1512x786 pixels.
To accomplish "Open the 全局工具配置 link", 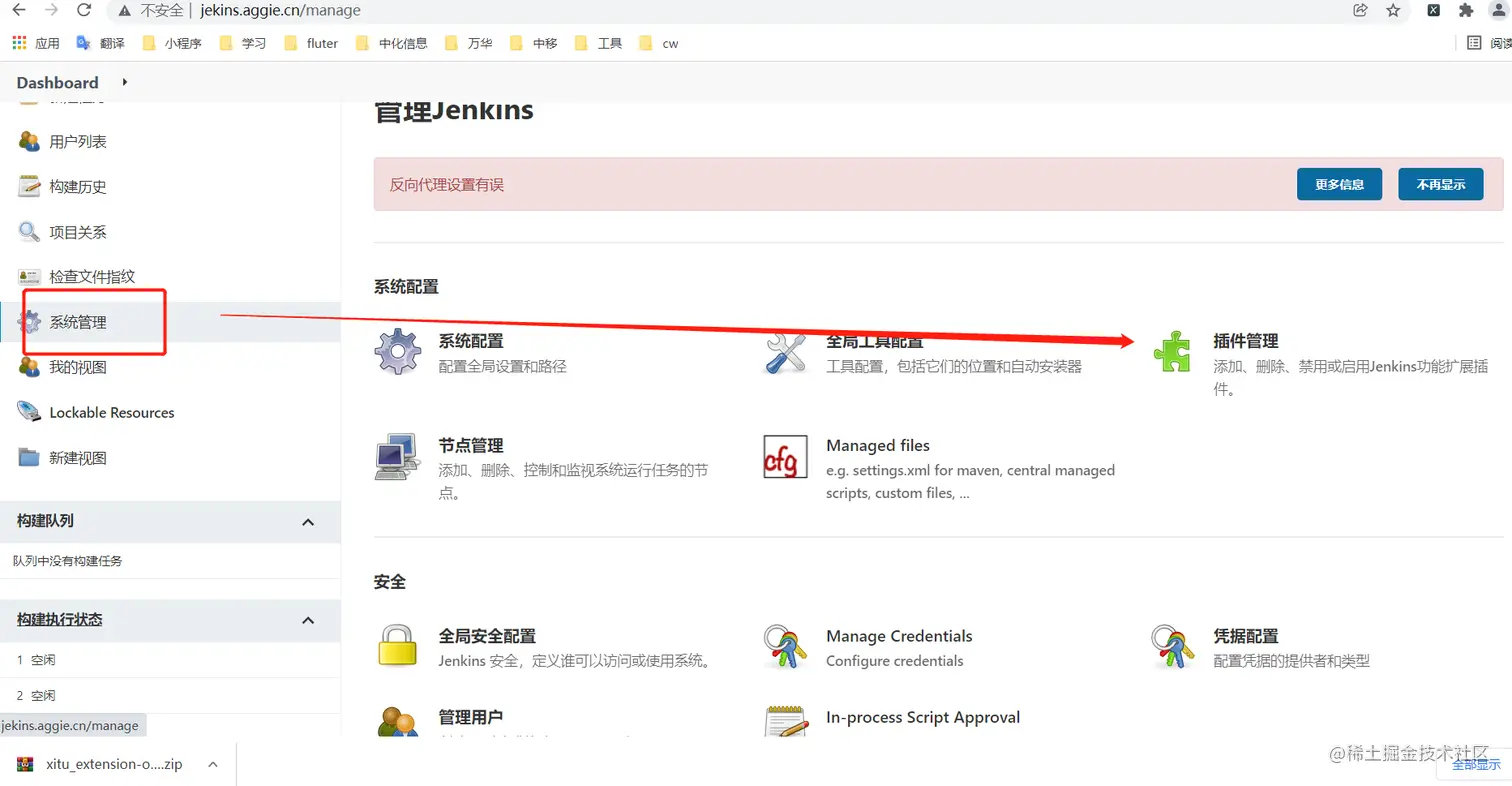I will click(874, 341).
